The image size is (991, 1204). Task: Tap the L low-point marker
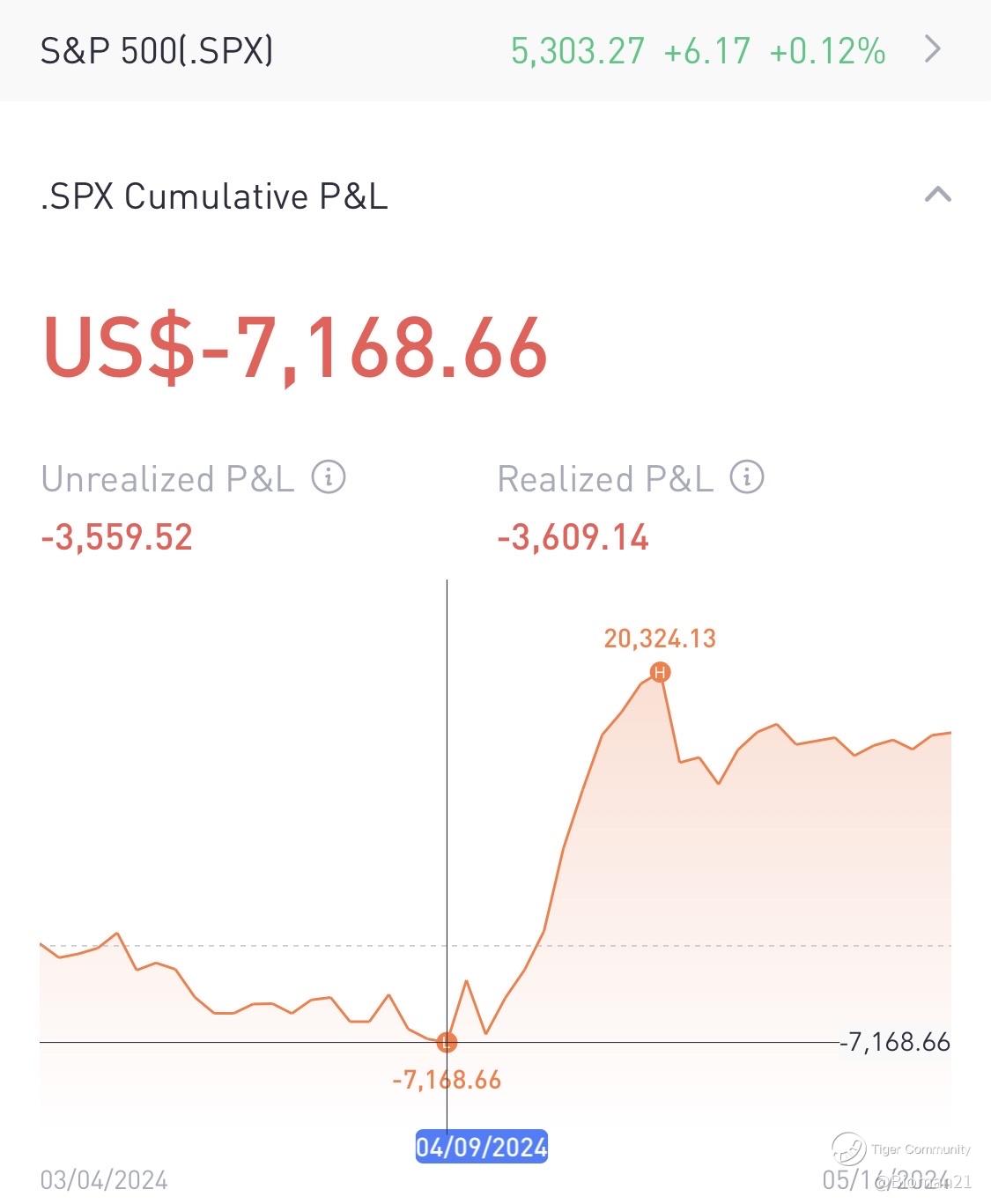pos(447,1043)
